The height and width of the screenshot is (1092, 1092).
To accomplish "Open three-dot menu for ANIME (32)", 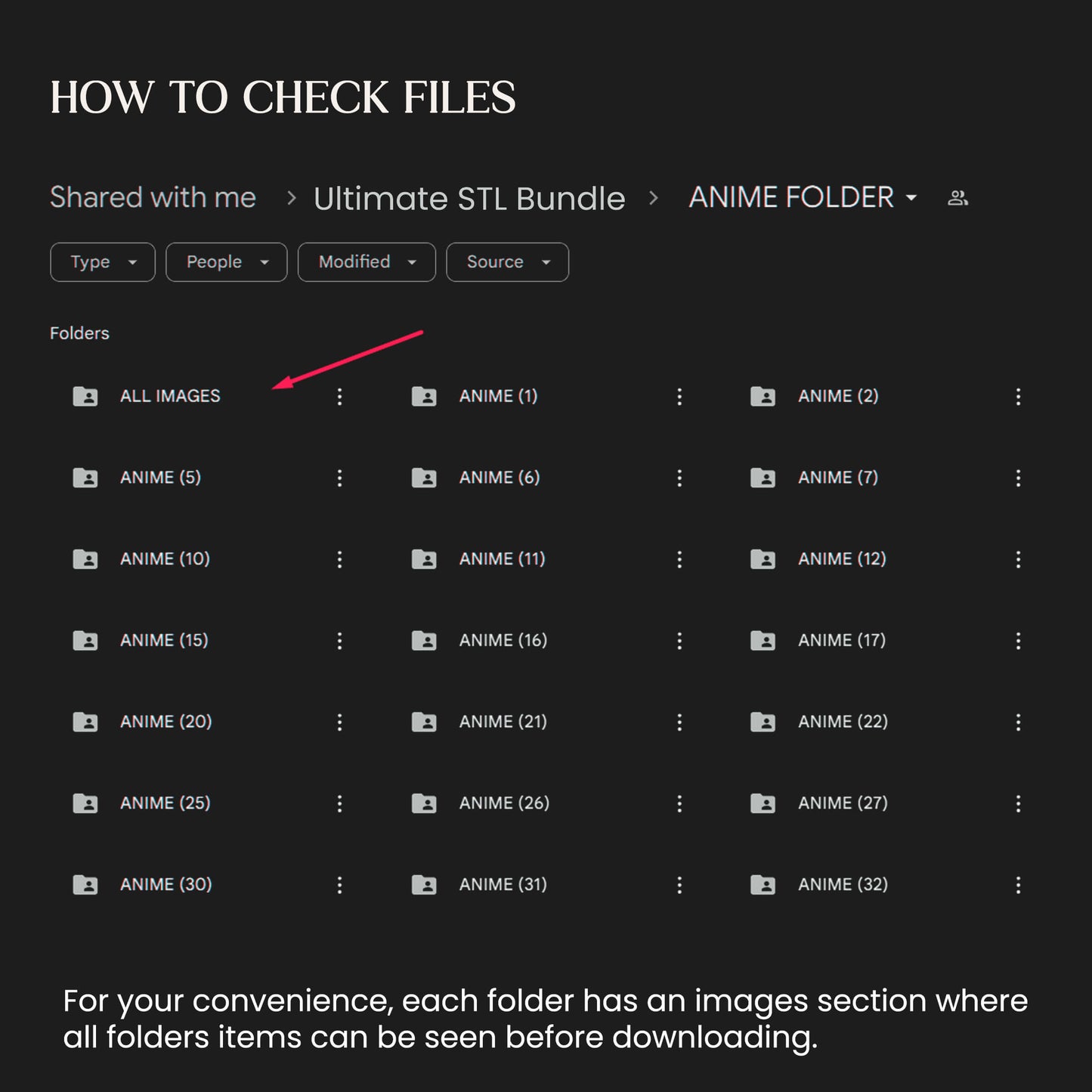I will [1018, 885].
